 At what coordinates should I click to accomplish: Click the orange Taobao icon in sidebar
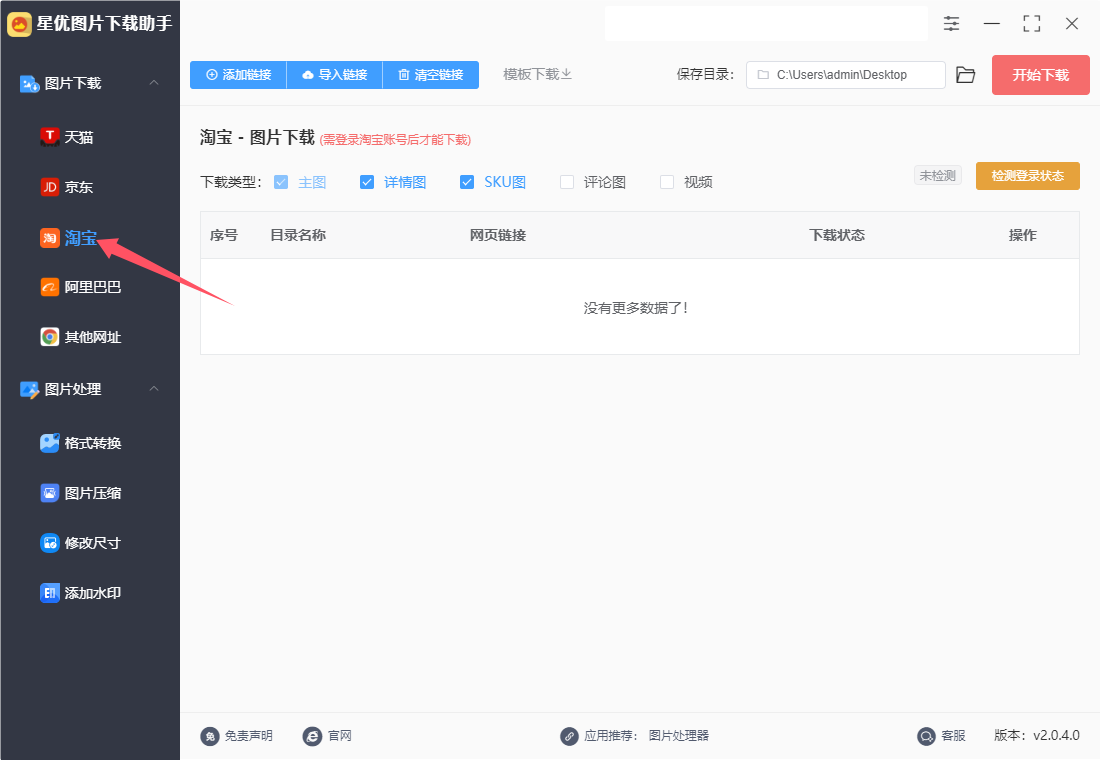(x=49, y=238)
